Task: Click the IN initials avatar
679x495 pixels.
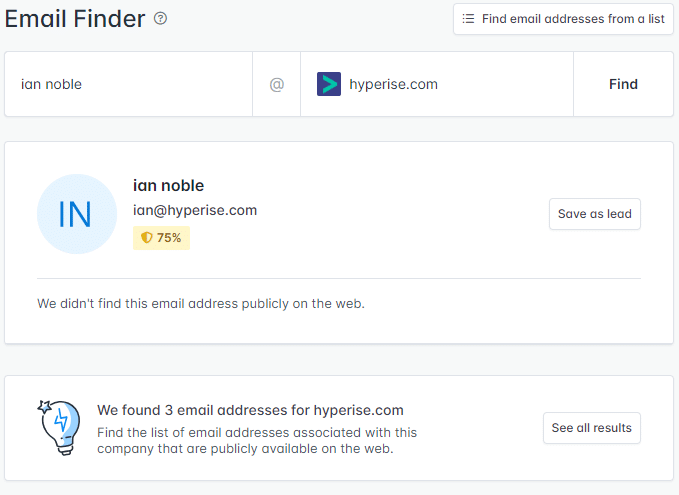Action: click(x=75, y=214)
